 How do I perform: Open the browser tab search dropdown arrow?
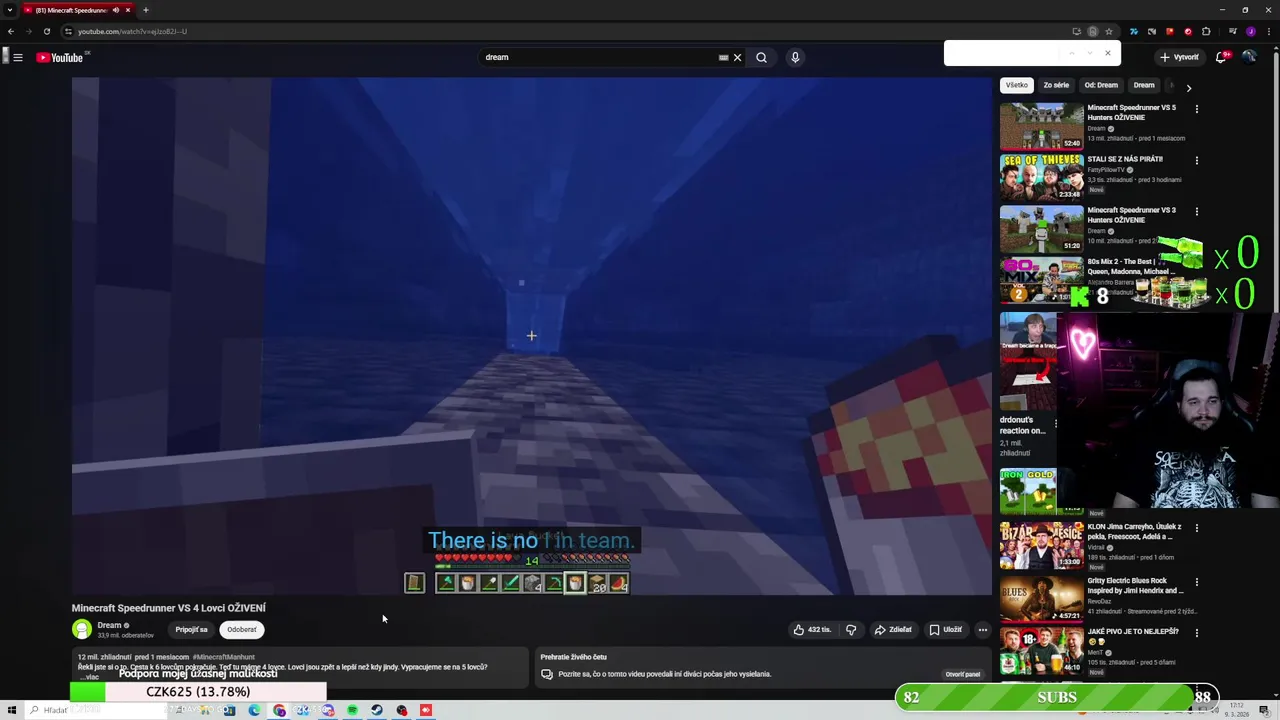click(9, 10)
